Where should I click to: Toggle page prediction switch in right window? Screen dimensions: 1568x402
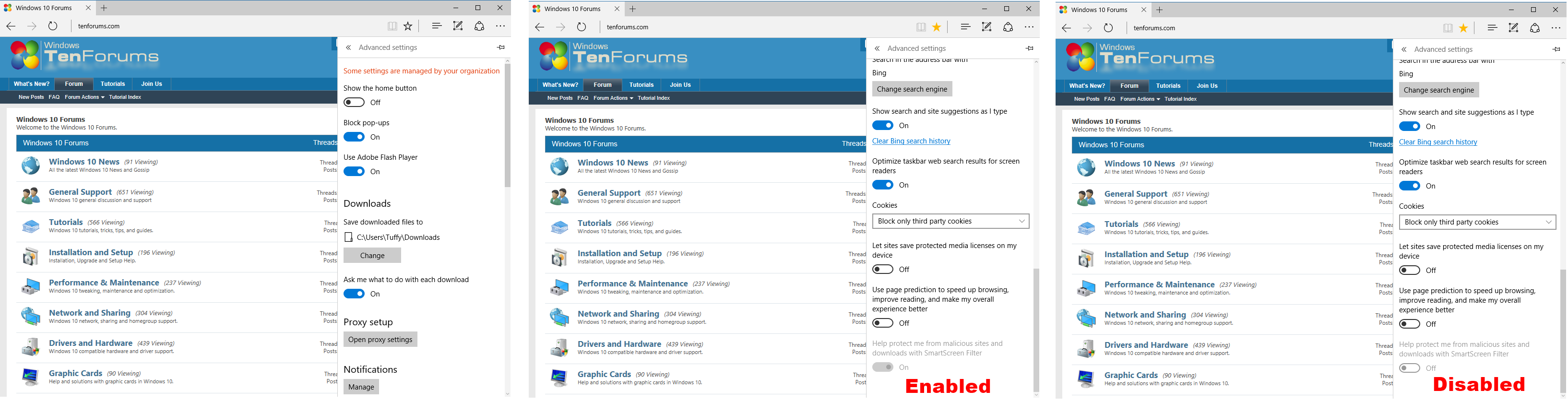click(x=1409, y=324)
